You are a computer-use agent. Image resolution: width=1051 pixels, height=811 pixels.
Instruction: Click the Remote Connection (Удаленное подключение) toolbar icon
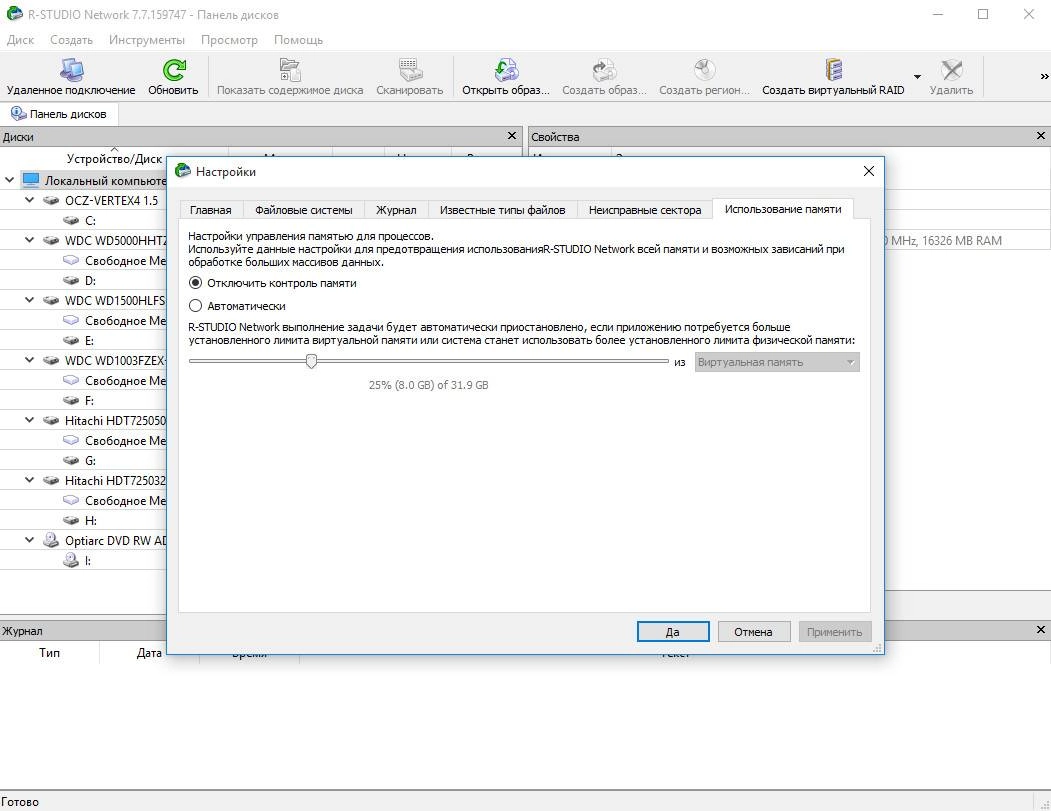click(71, 70)
